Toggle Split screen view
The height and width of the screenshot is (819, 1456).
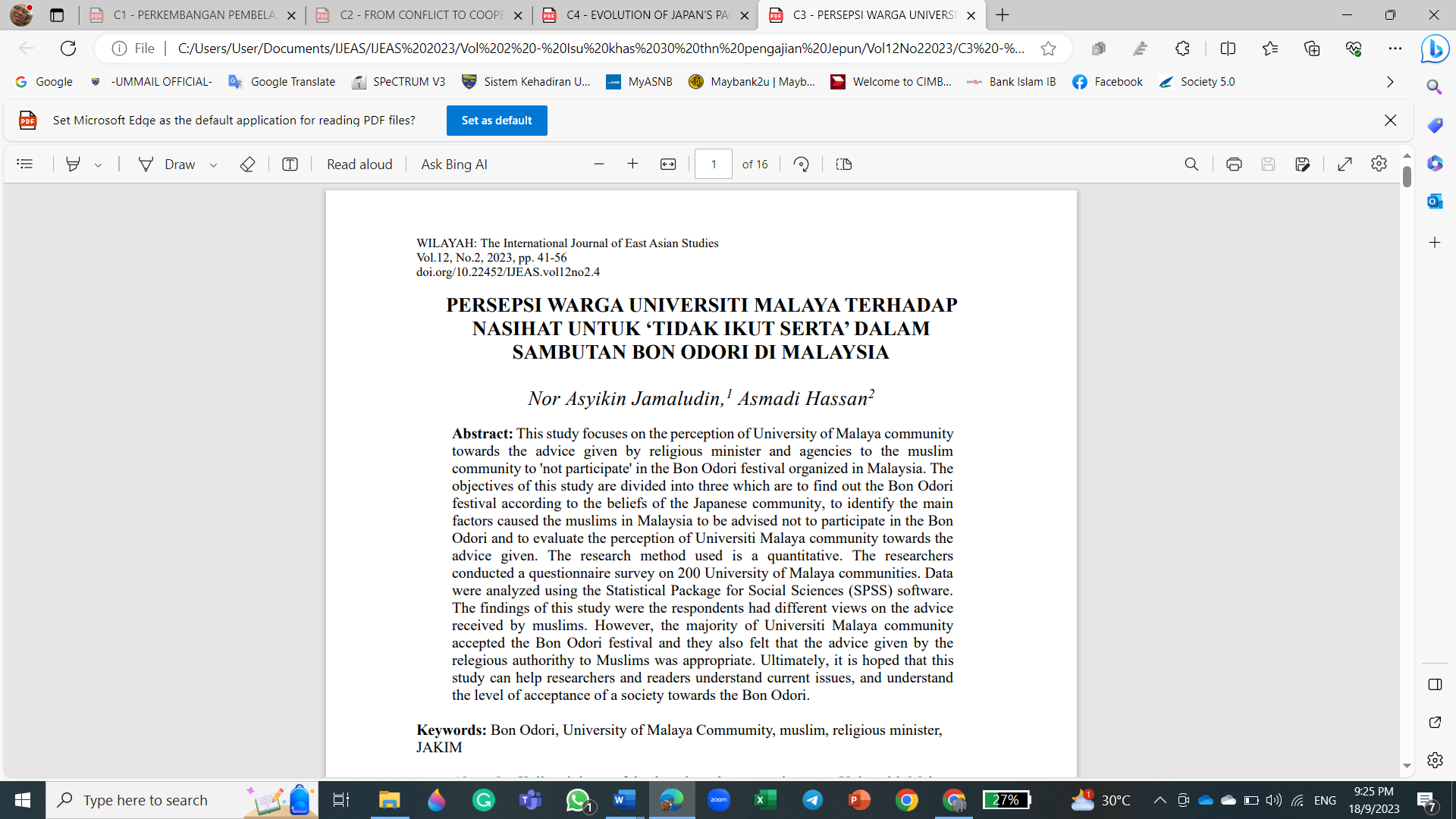click(1228, 49)
